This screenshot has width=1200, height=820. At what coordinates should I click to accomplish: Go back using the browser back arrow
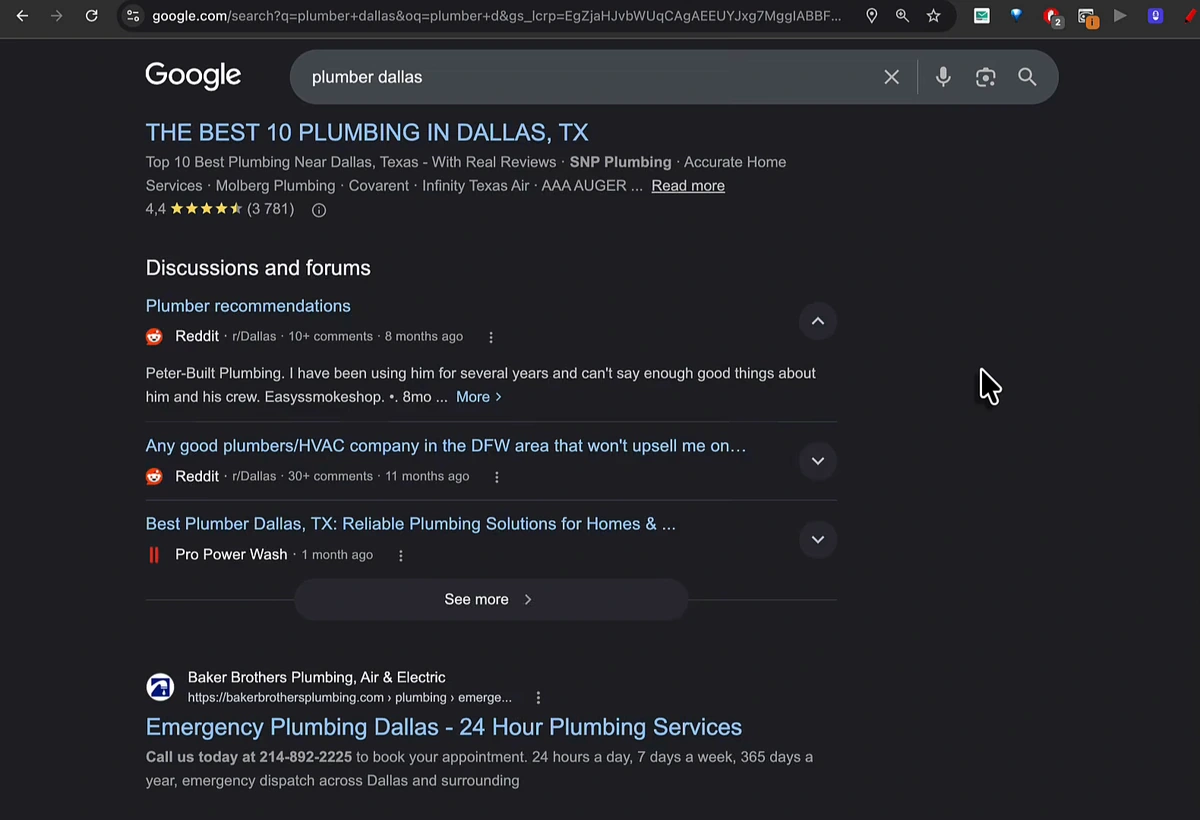pos(22,16)
